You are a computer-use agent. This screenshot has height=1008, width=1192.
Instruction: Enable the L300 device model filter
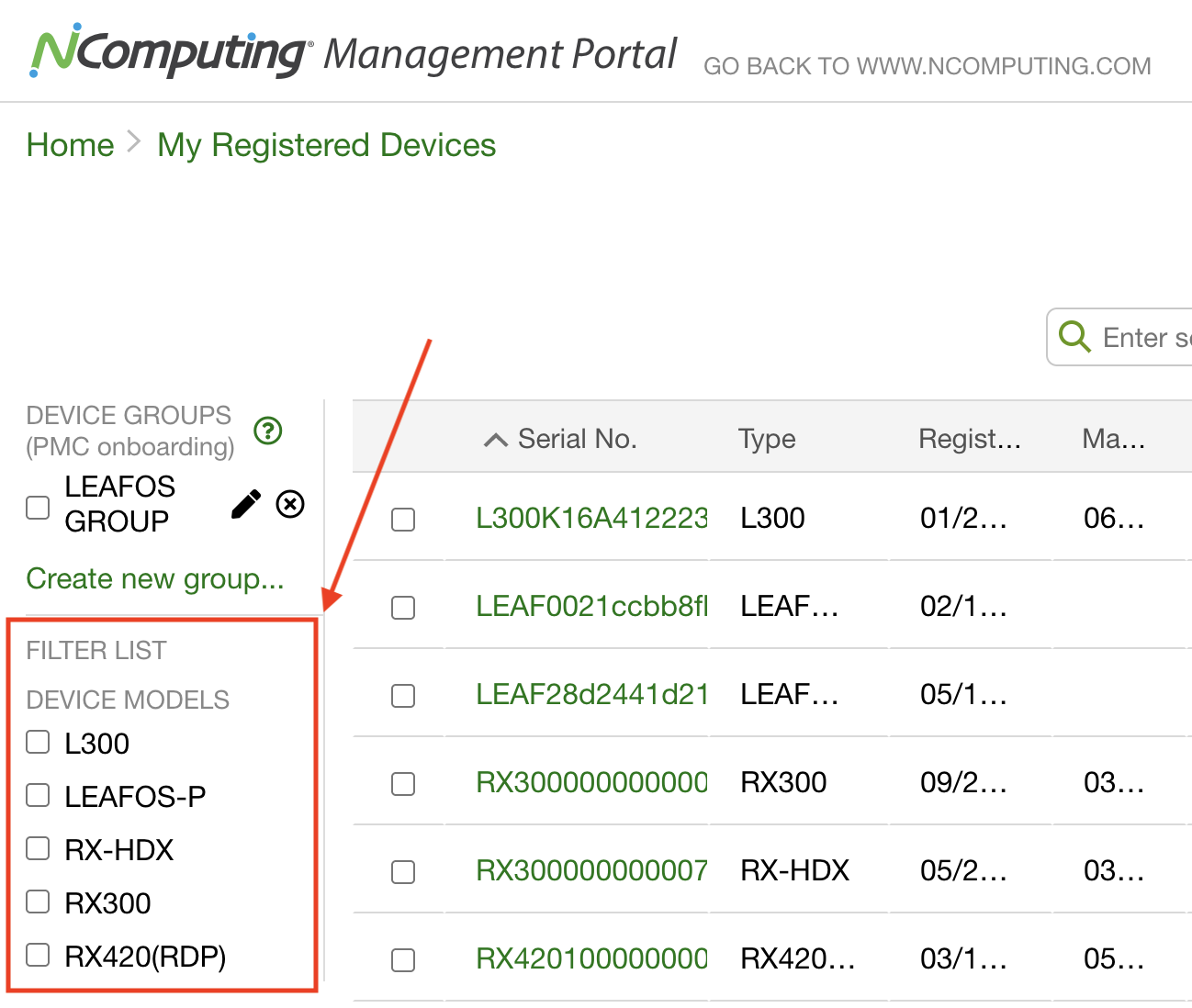pyautogui.click(x=38, y=742)
